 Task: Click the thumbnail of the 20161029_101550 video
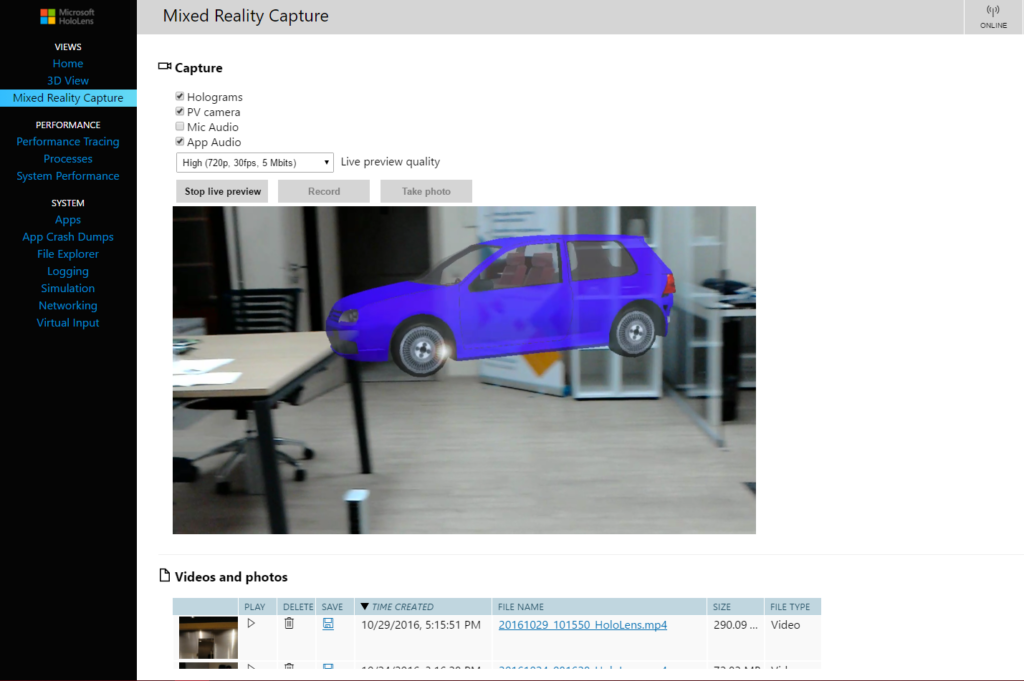[208, 637]
